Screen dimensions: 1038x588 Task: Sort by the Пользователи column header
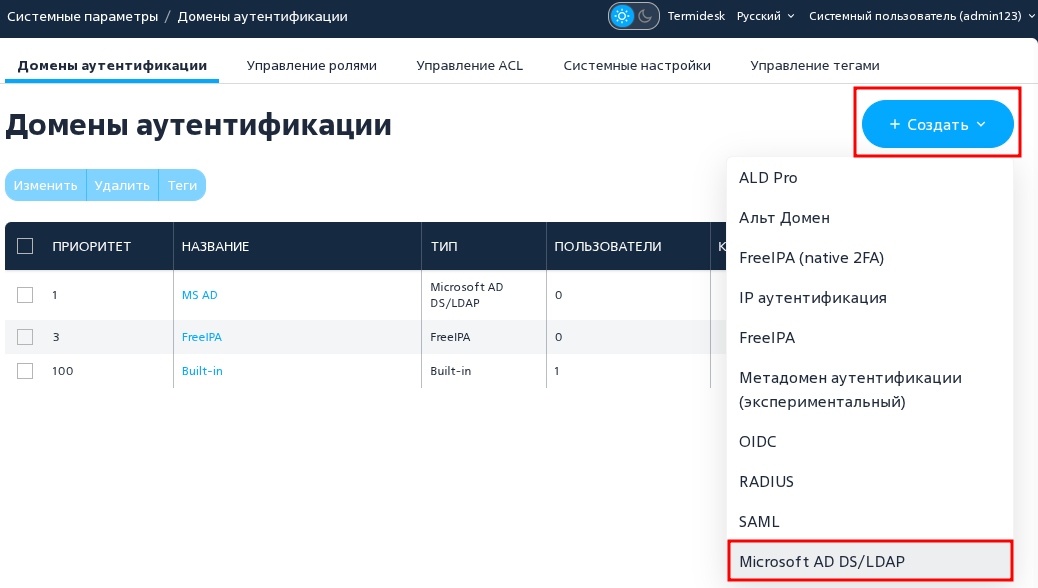(x=608, y=246)
